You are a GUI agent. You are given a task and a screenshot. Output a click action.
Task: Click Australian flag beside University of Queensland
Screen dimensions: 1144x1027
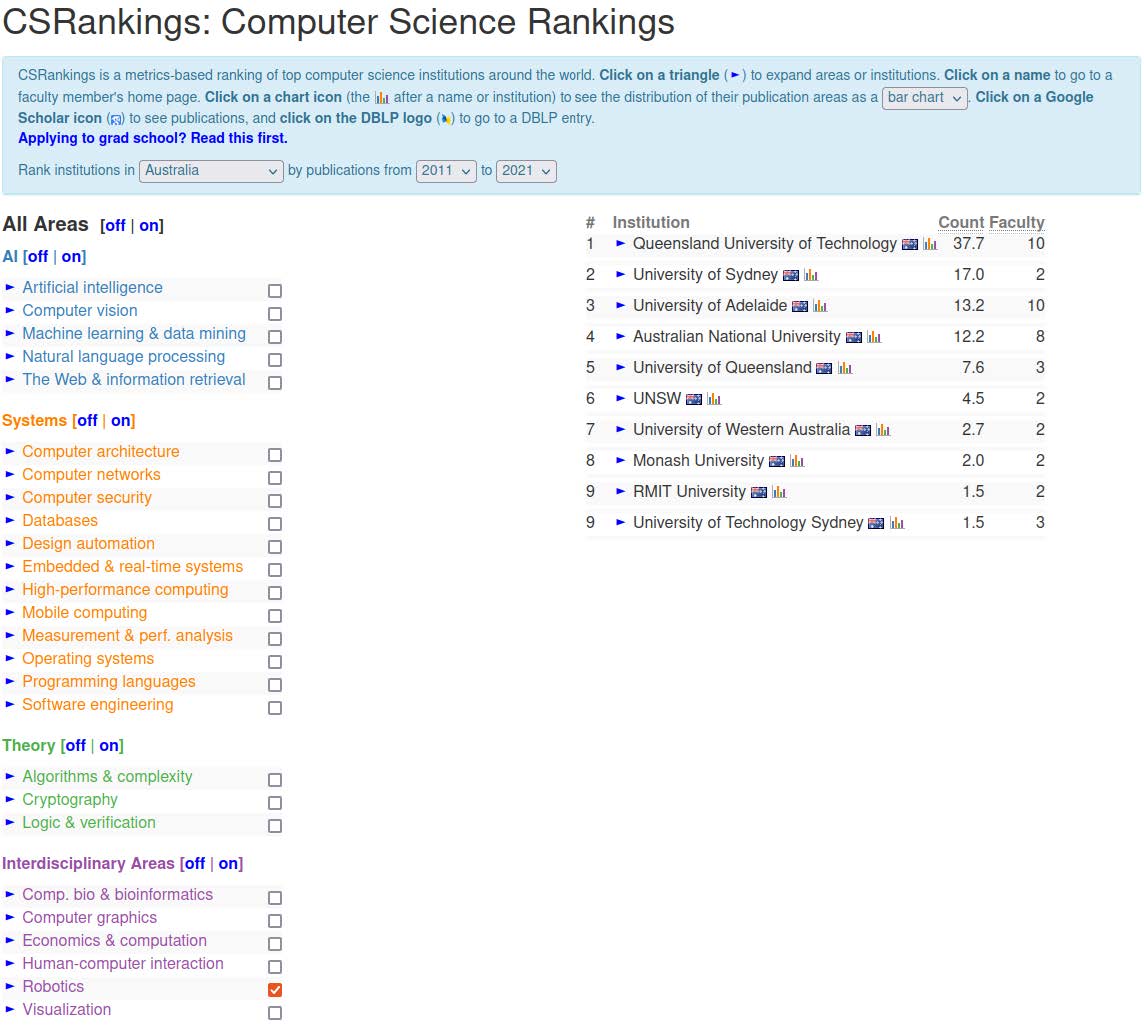[824, 368]
